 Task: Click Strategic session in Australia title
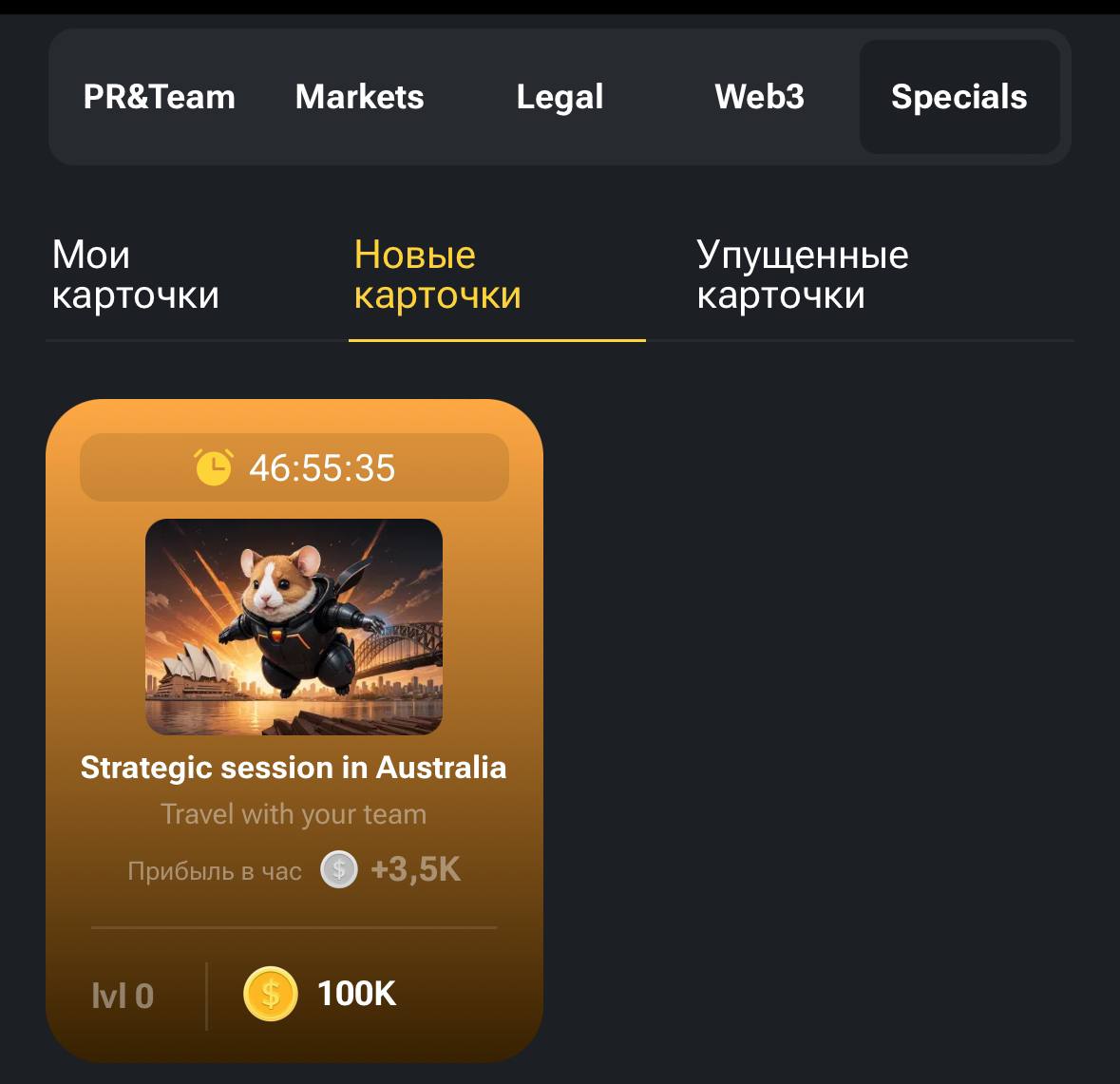(x=294, y=769)
